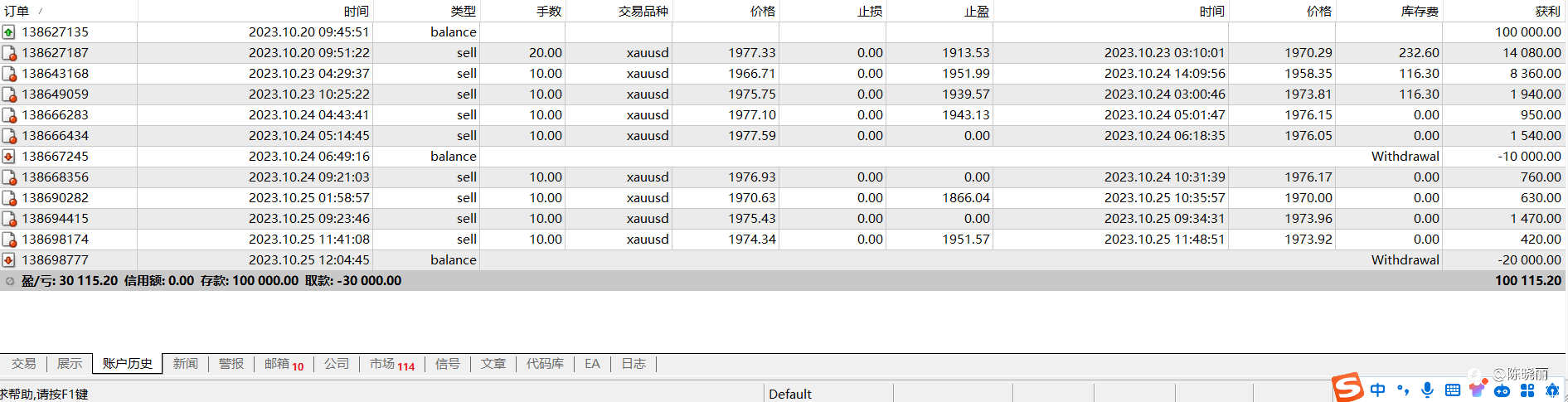This screenshot has width=1568, height=402.
Task: Open the 邮箱 tab
Action: pyautogui.click(x=284, y=364)
